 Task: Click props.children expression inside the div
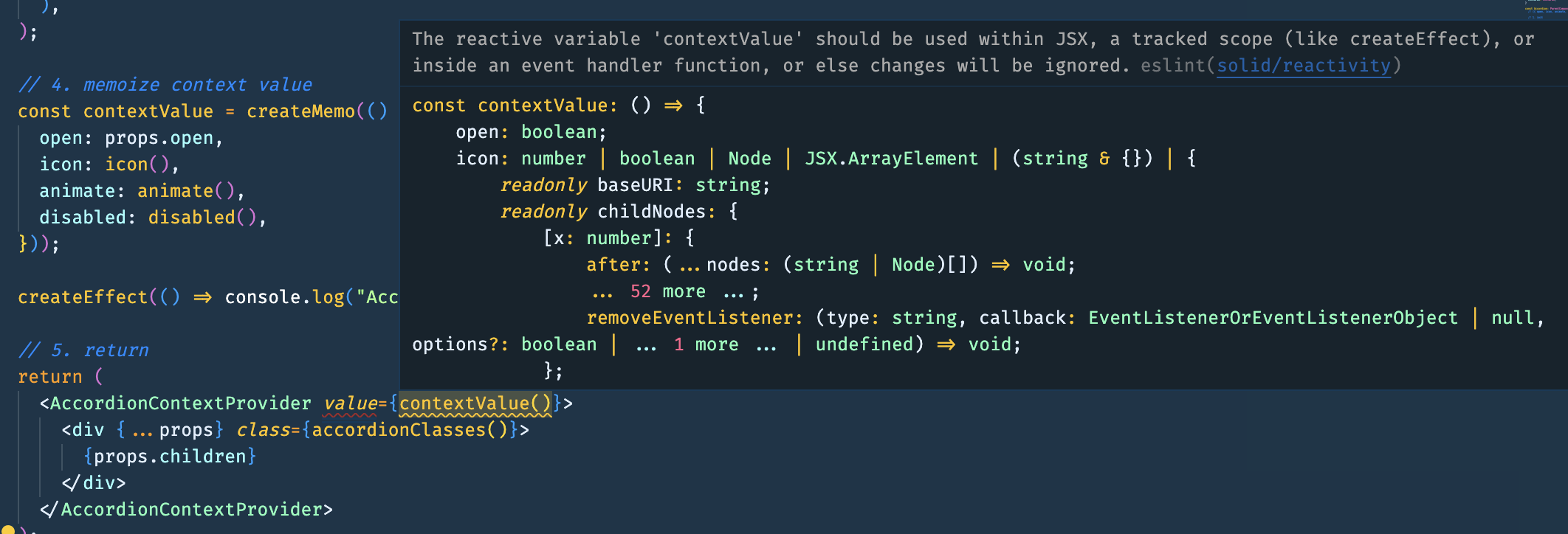click(170, 457)
